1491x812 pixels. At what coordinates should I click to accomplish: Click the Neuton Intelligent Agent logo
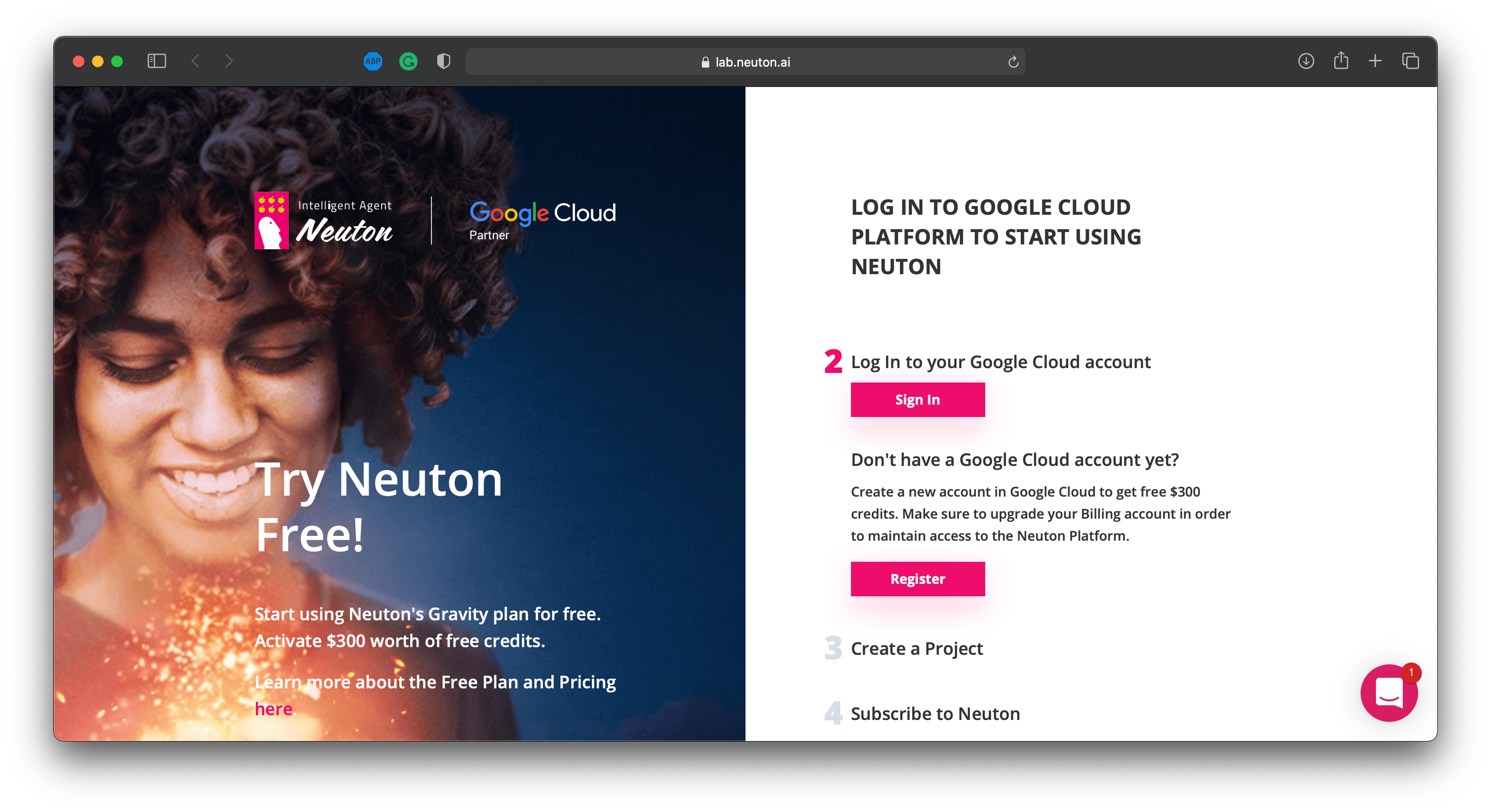(x=324, y=220)
